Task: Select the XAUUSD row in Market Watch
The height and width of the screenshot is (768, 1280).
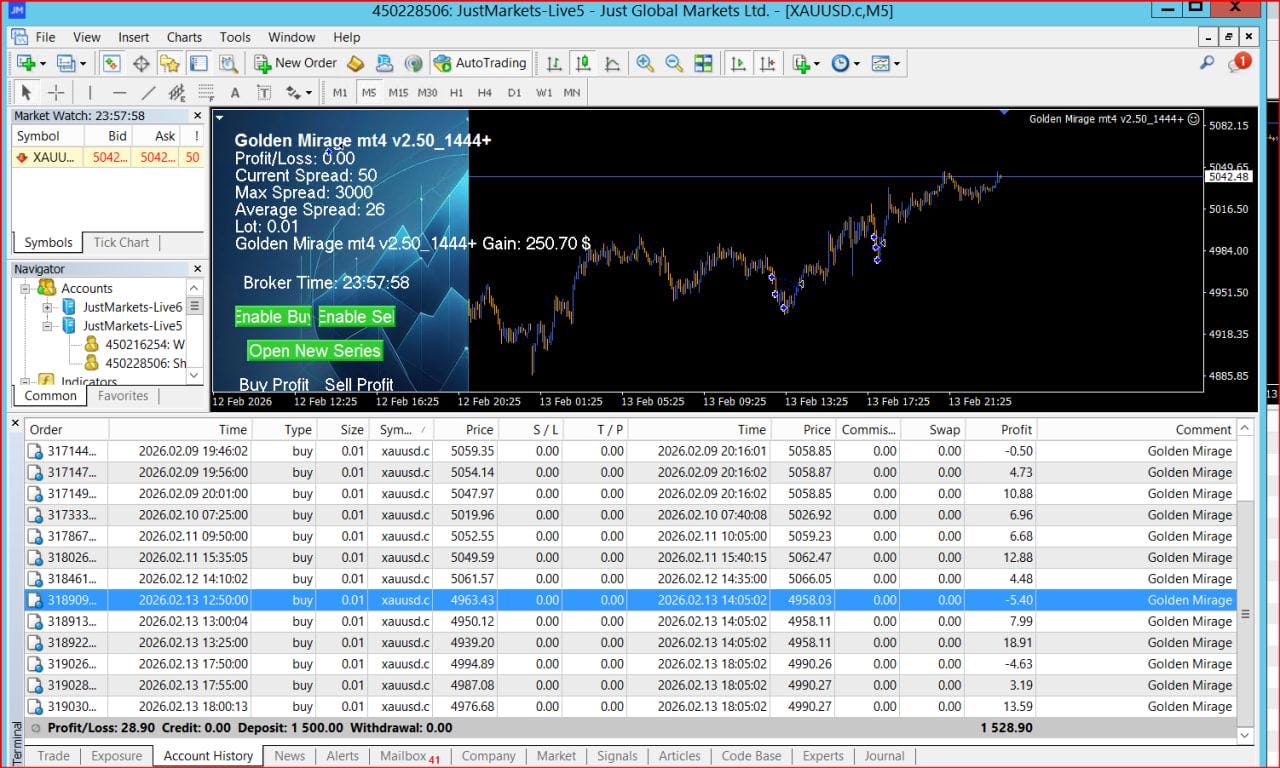Action: (108, 157)
